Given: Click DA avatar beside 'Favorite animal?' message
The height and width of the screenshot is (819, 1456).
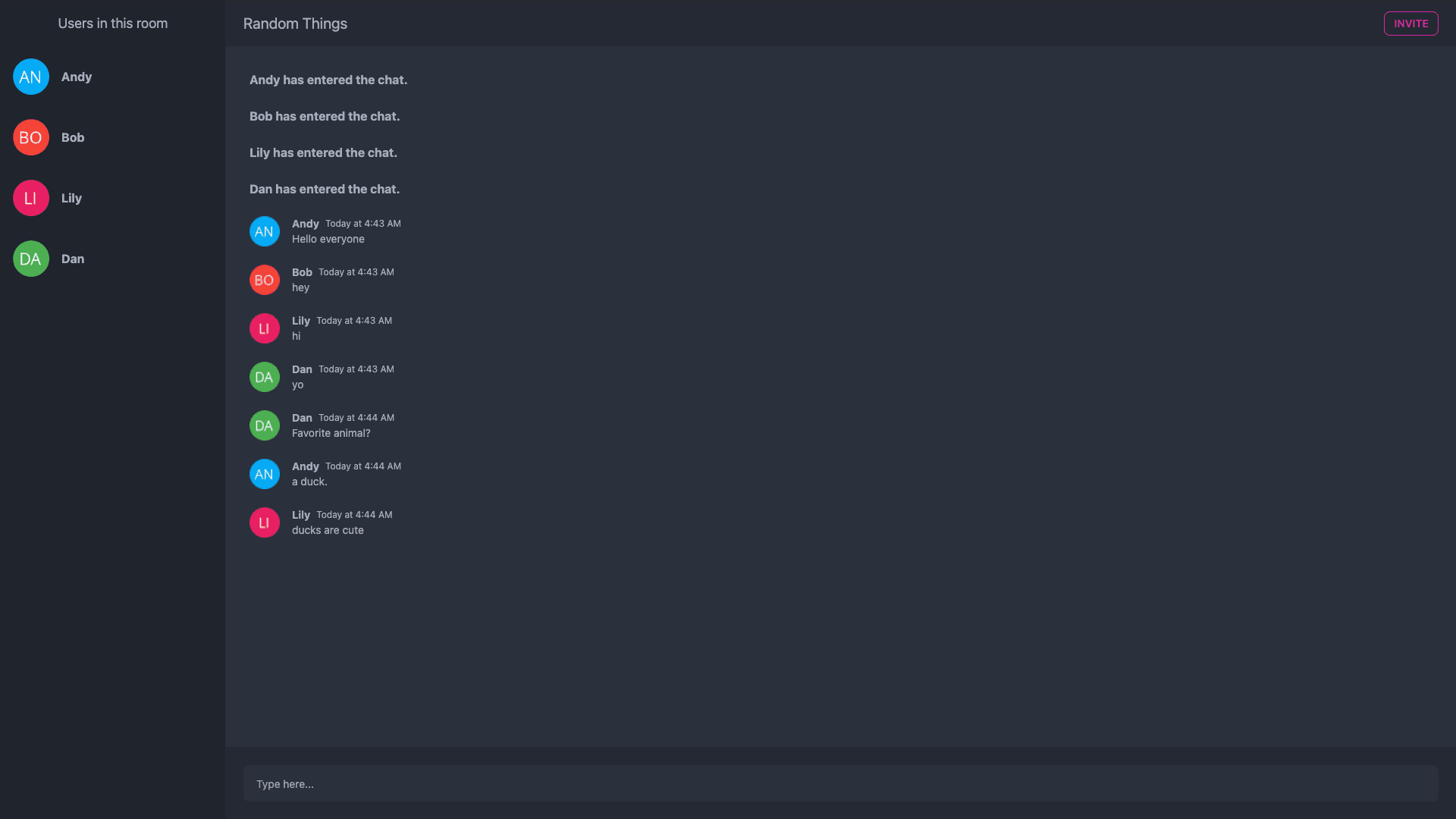Looking at the screenshot, I should pyautogui.click(x=265, y=425).
